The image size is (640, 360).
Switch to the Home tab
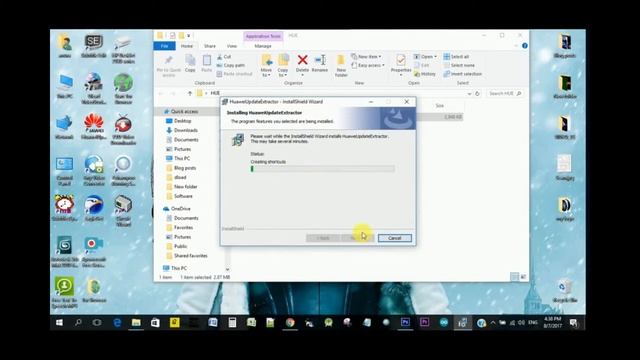tap(187, 46)
